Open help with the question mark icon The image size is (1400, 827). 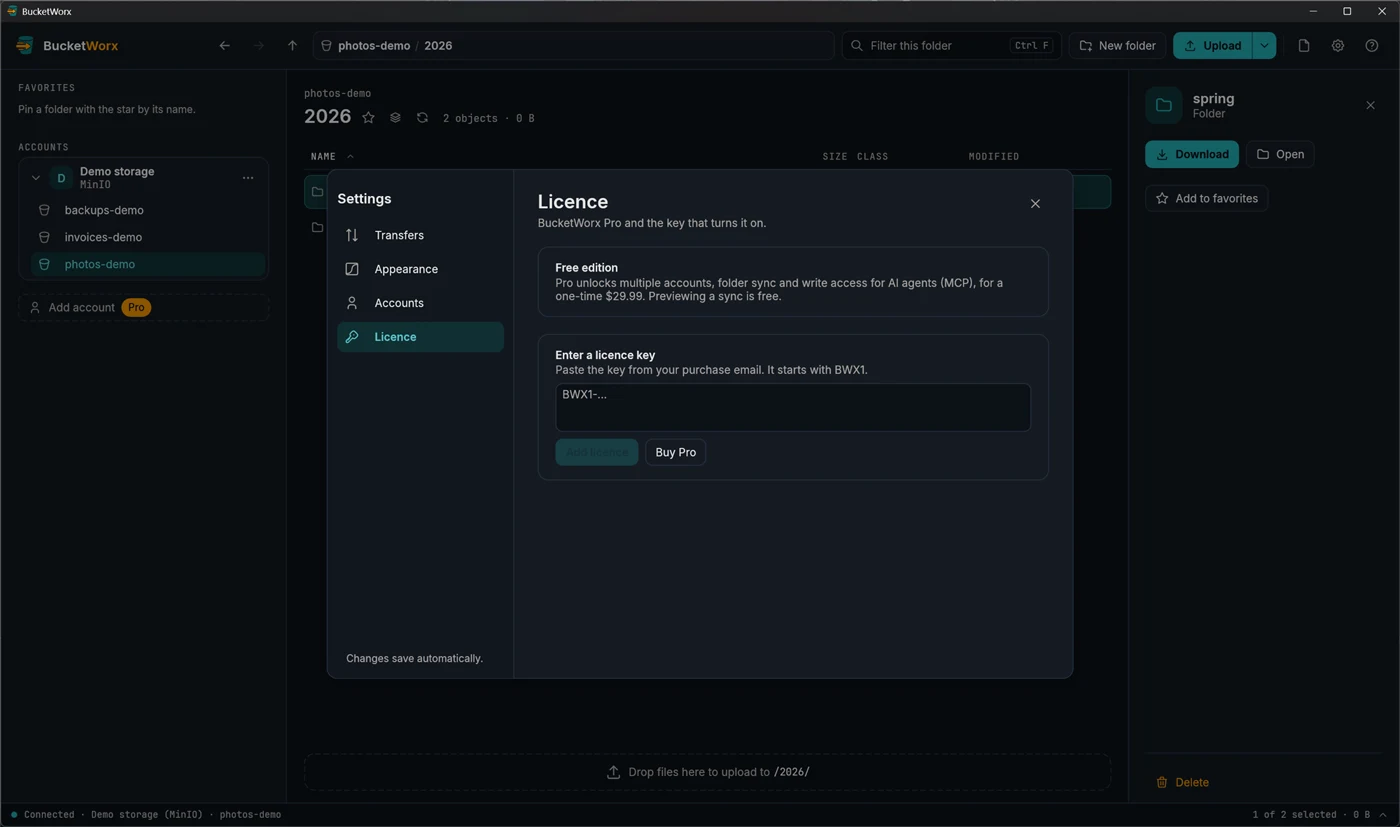1372,45
